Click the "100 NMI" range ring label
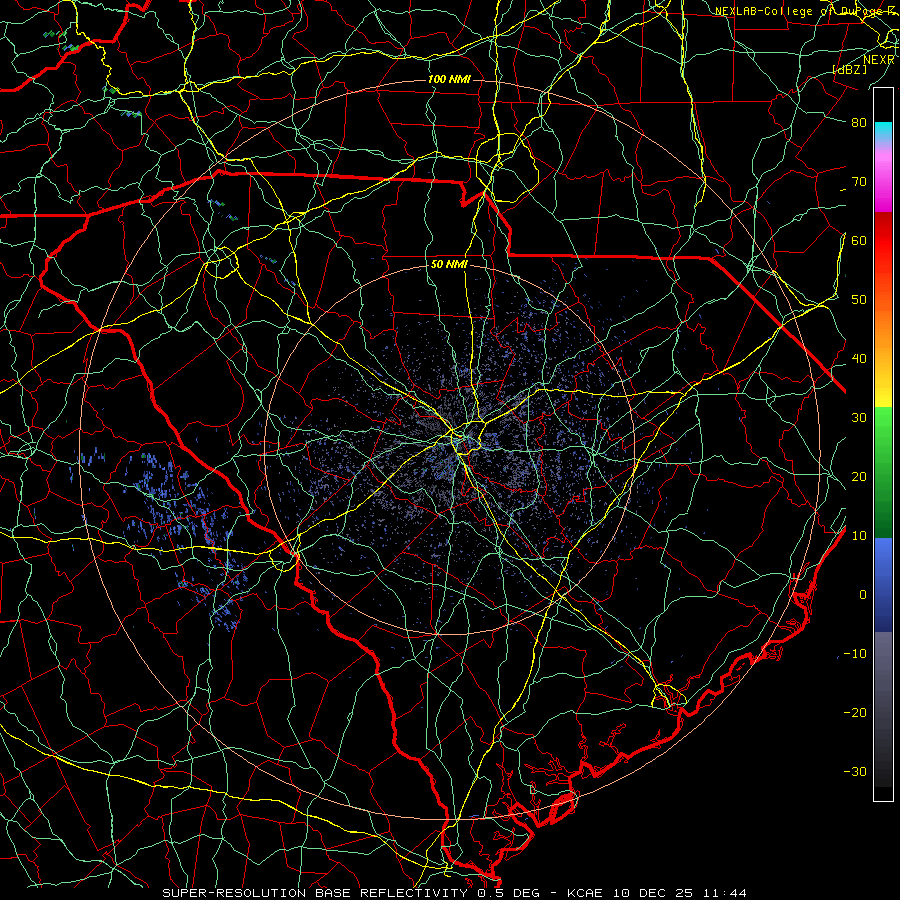This screenshot has height=900, width=900. [x=449, y=79]
